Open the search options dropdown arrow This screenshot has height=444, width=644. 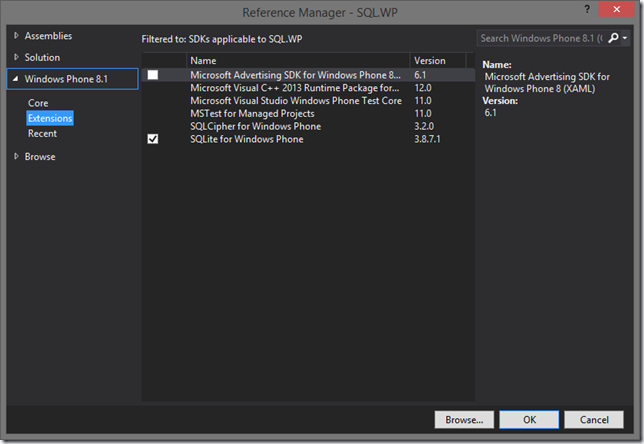(x=625, y=38)
